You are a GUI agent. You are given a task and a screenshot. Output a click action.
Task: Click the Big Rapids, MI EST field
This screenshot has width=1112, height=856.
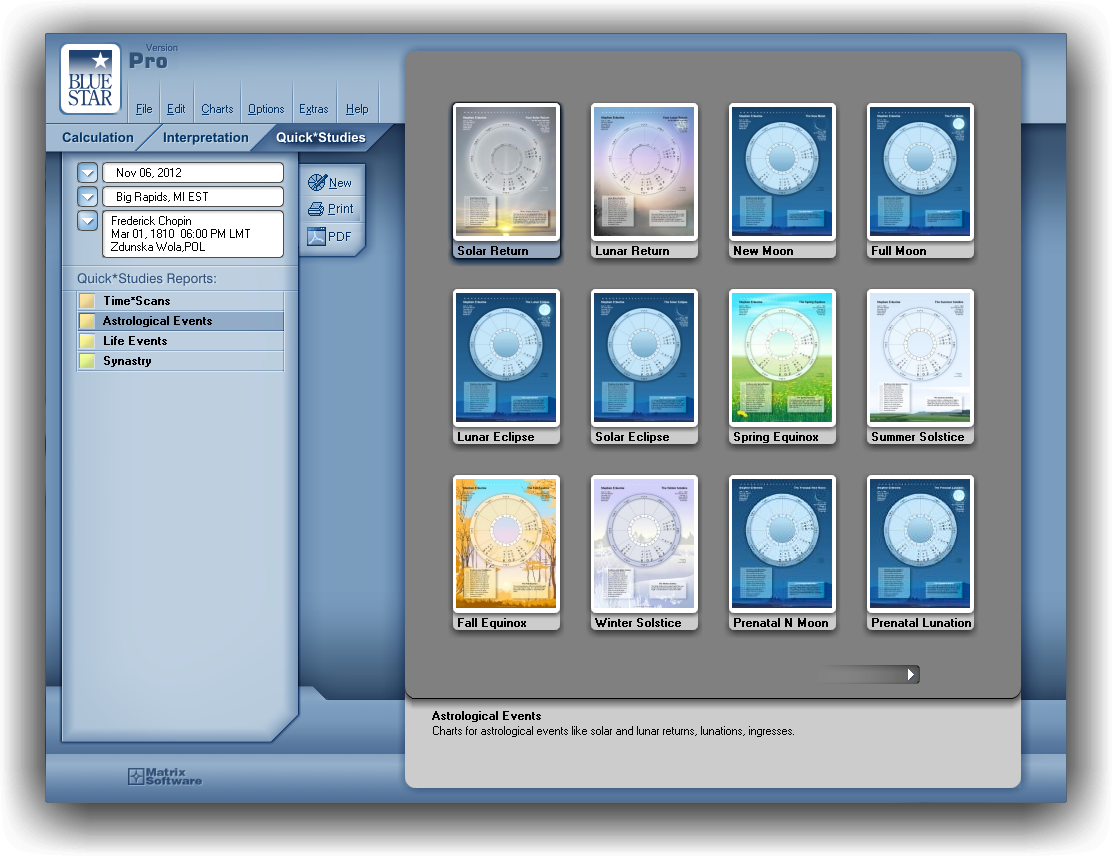point(193,196)
